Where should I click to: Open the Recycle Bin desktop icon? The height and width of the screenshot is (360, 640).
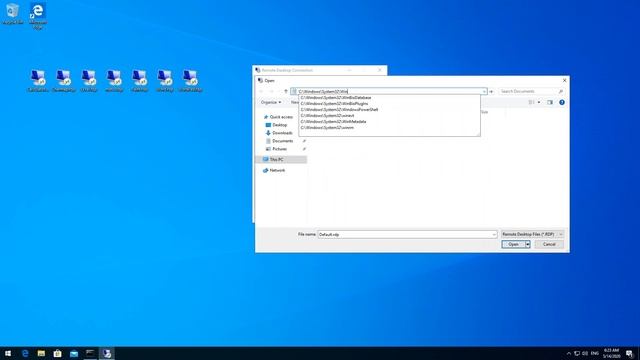tap(13, 13)
